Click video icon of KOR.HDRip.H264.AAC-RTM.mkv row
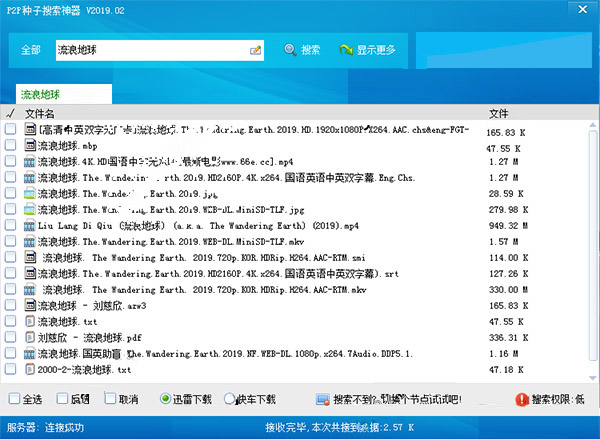 (29, 290)
